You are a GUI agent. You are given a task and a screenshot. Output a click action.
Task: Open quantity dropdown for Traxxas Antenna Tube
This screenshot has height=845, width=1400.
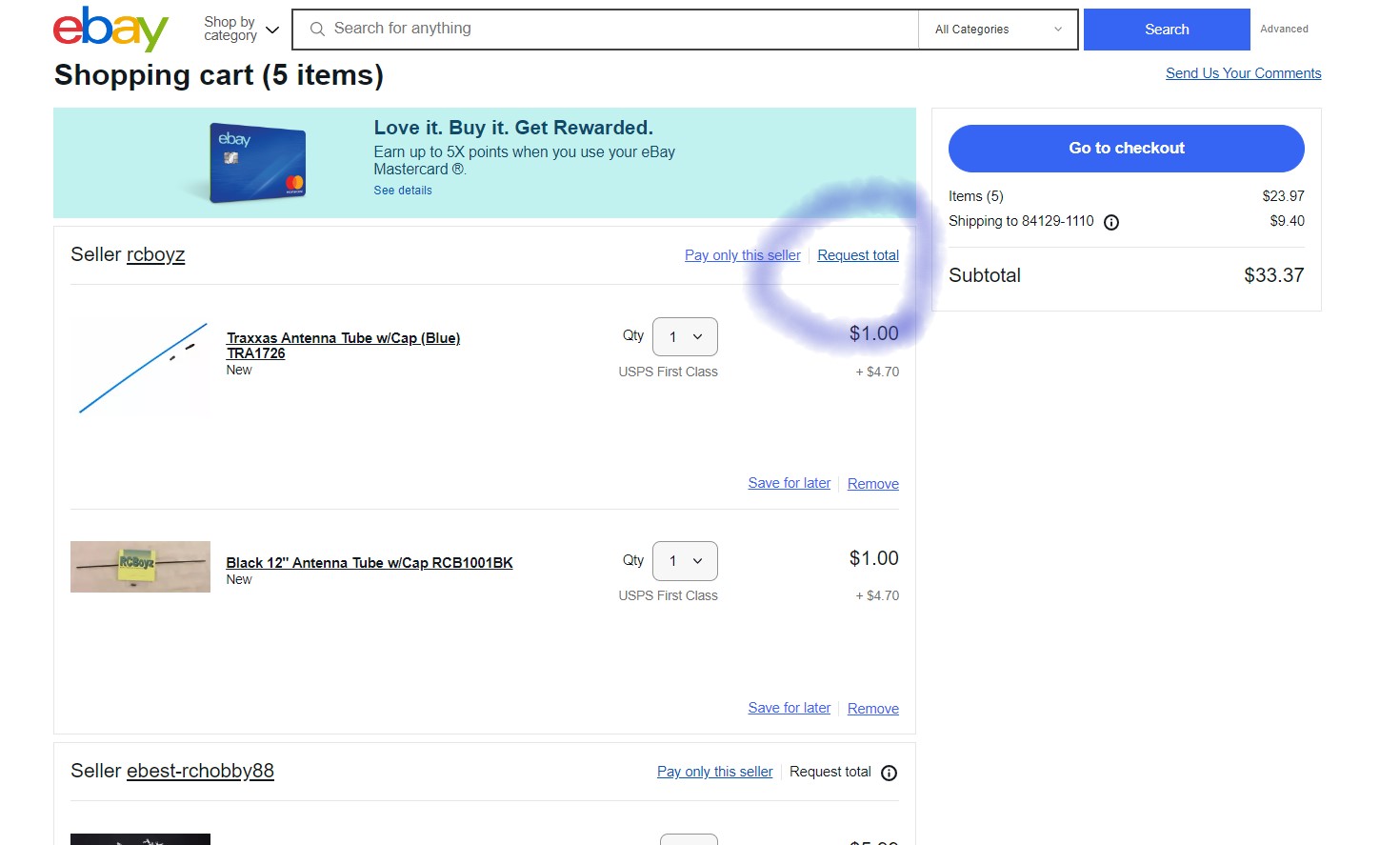point(685,337)
